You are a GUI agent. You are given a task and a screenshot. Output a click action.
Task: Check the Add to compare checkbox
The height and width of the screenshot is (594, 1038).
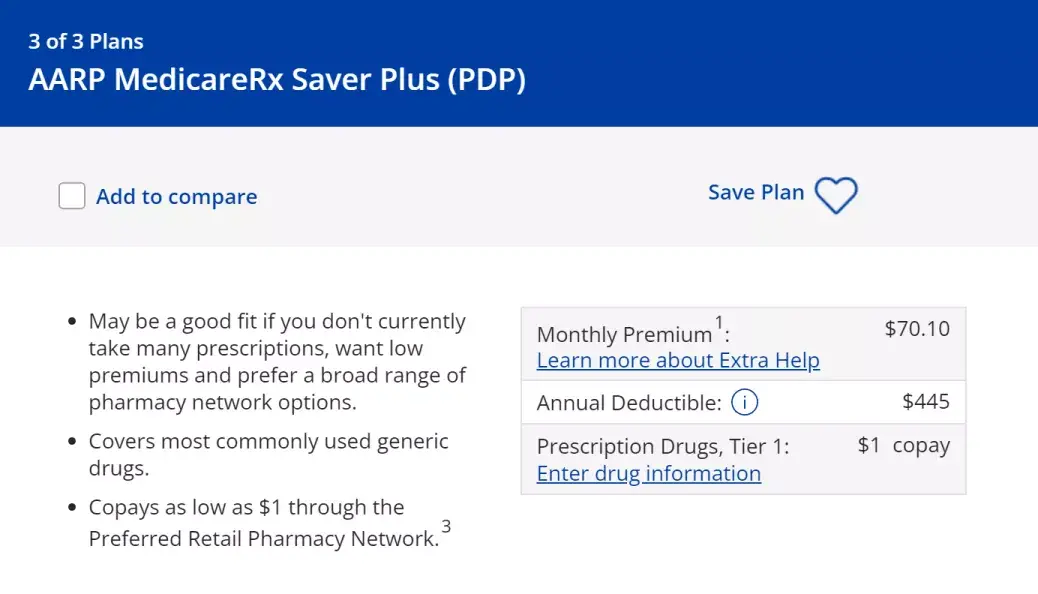[72, 196]
